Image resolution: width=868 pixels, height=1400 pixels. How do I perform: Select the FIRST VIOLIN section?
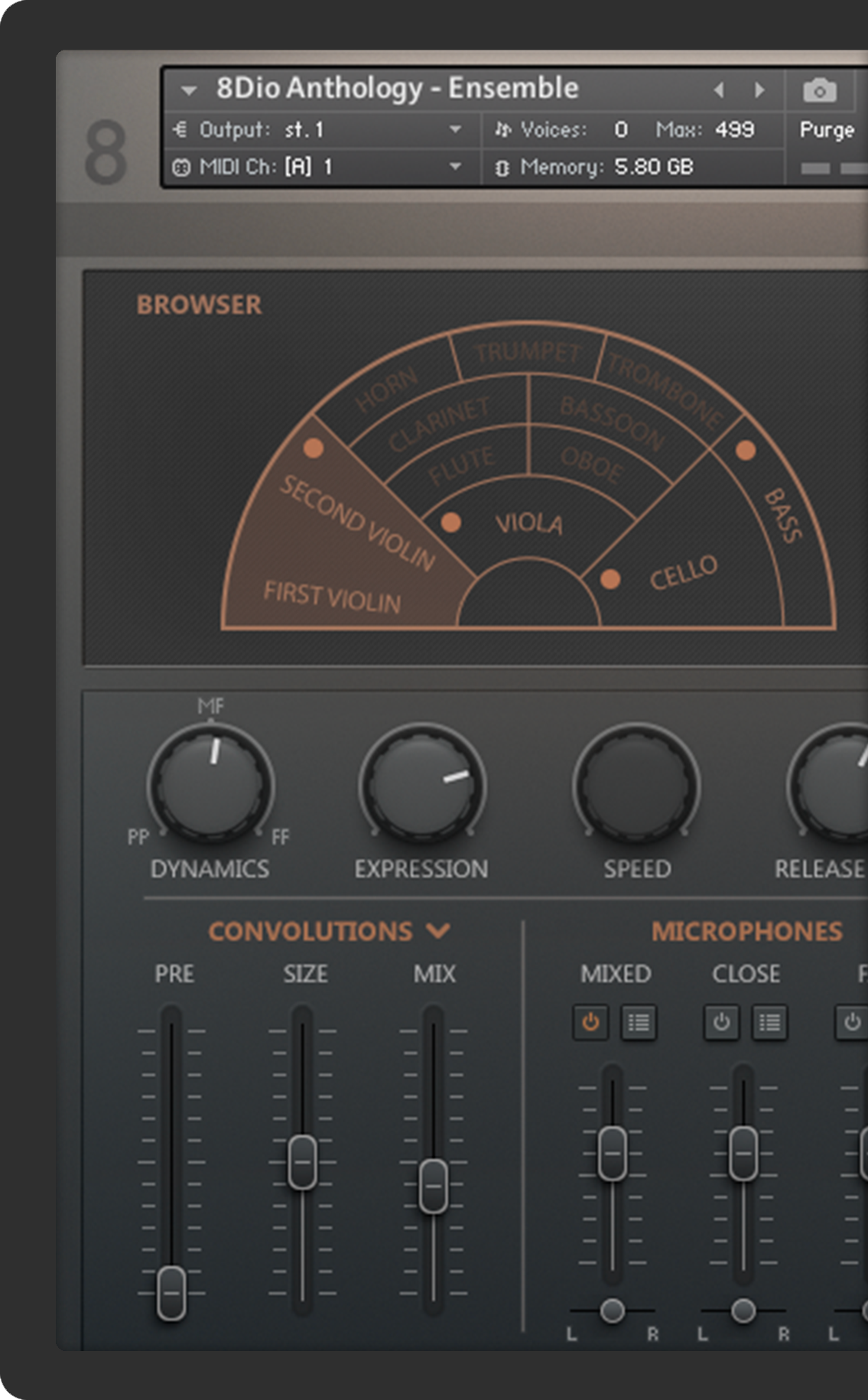click(332, 597)
